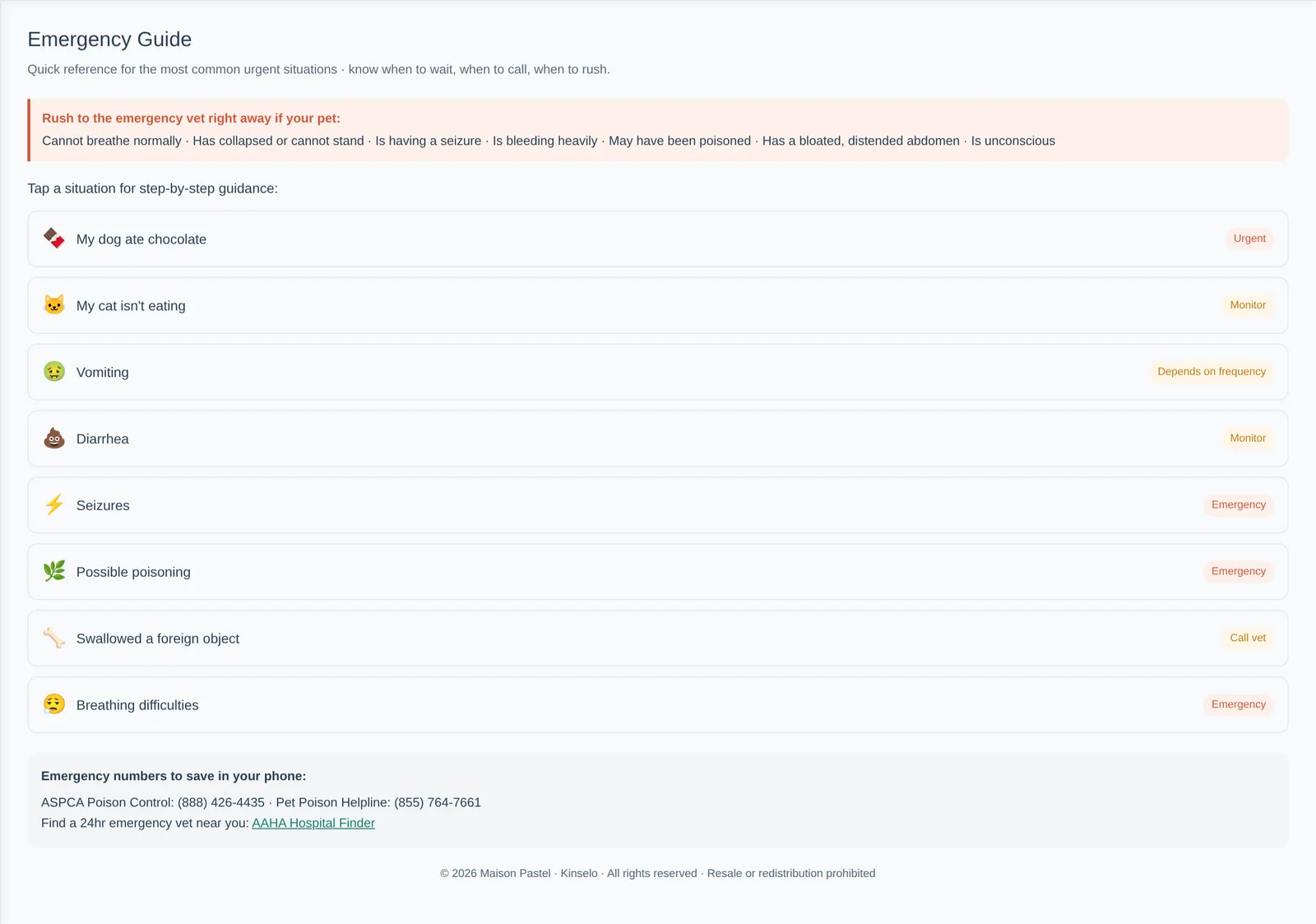Select the Seizures label
The image size is (1316, 924).
click(x=103, y=505)
